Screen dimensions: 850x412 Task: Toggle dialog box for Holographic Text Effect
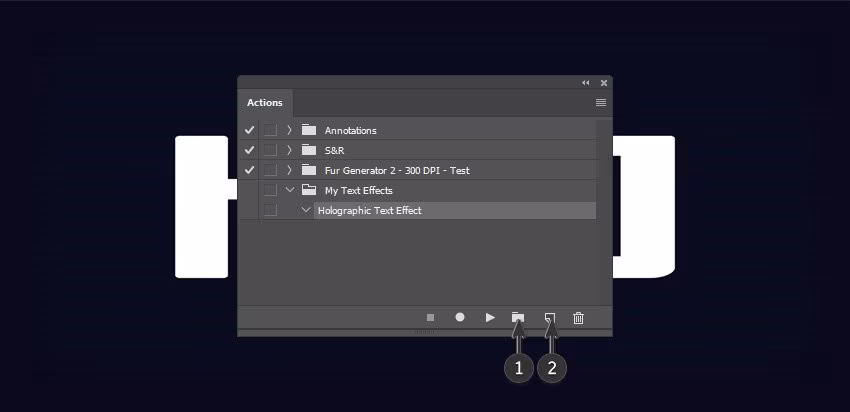pyautogui.click(x=270, y=210)
